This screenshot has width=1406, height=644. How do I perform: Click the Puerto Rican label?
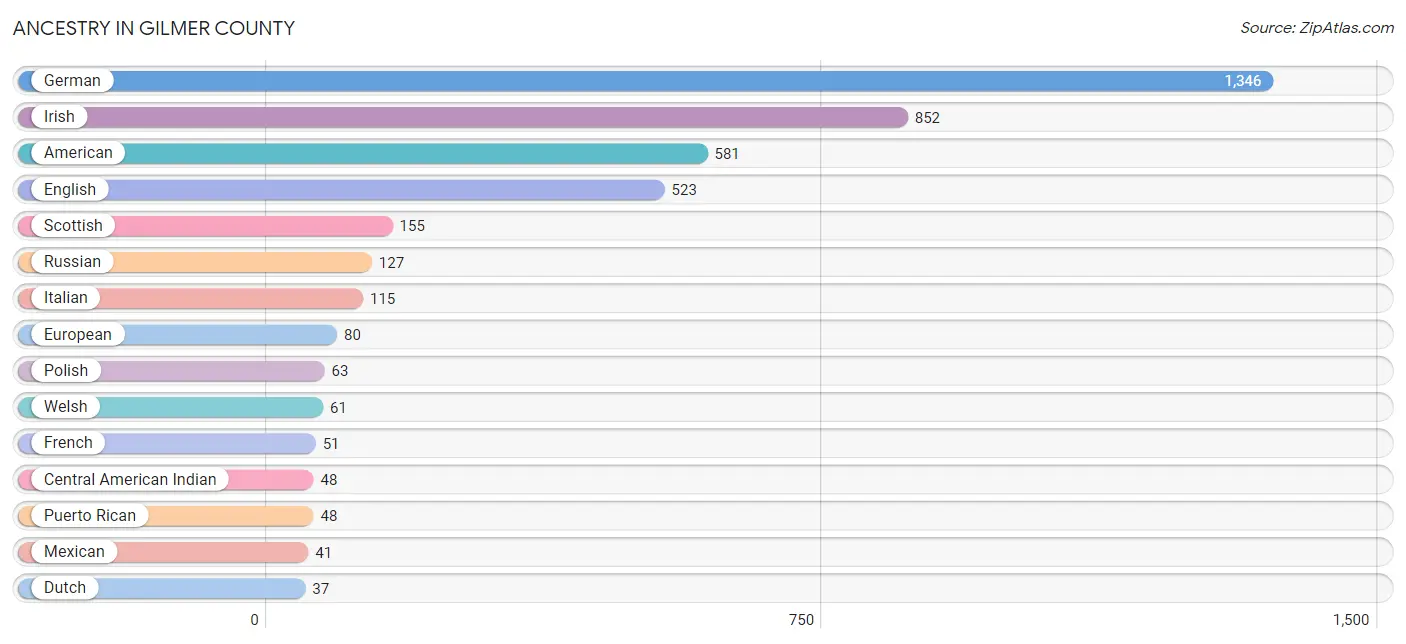pyautogui.click(x=90, y=516)
